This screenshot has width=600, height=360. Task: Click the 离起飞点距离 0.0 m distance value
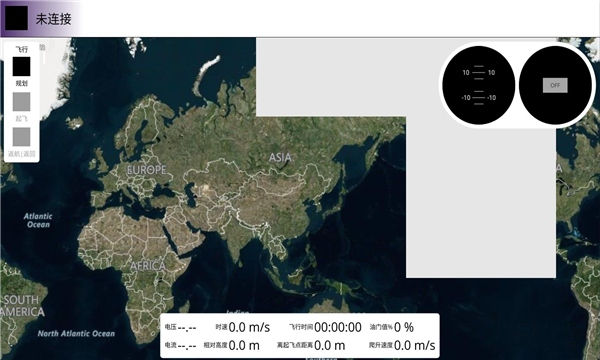(x=311, y=345)
